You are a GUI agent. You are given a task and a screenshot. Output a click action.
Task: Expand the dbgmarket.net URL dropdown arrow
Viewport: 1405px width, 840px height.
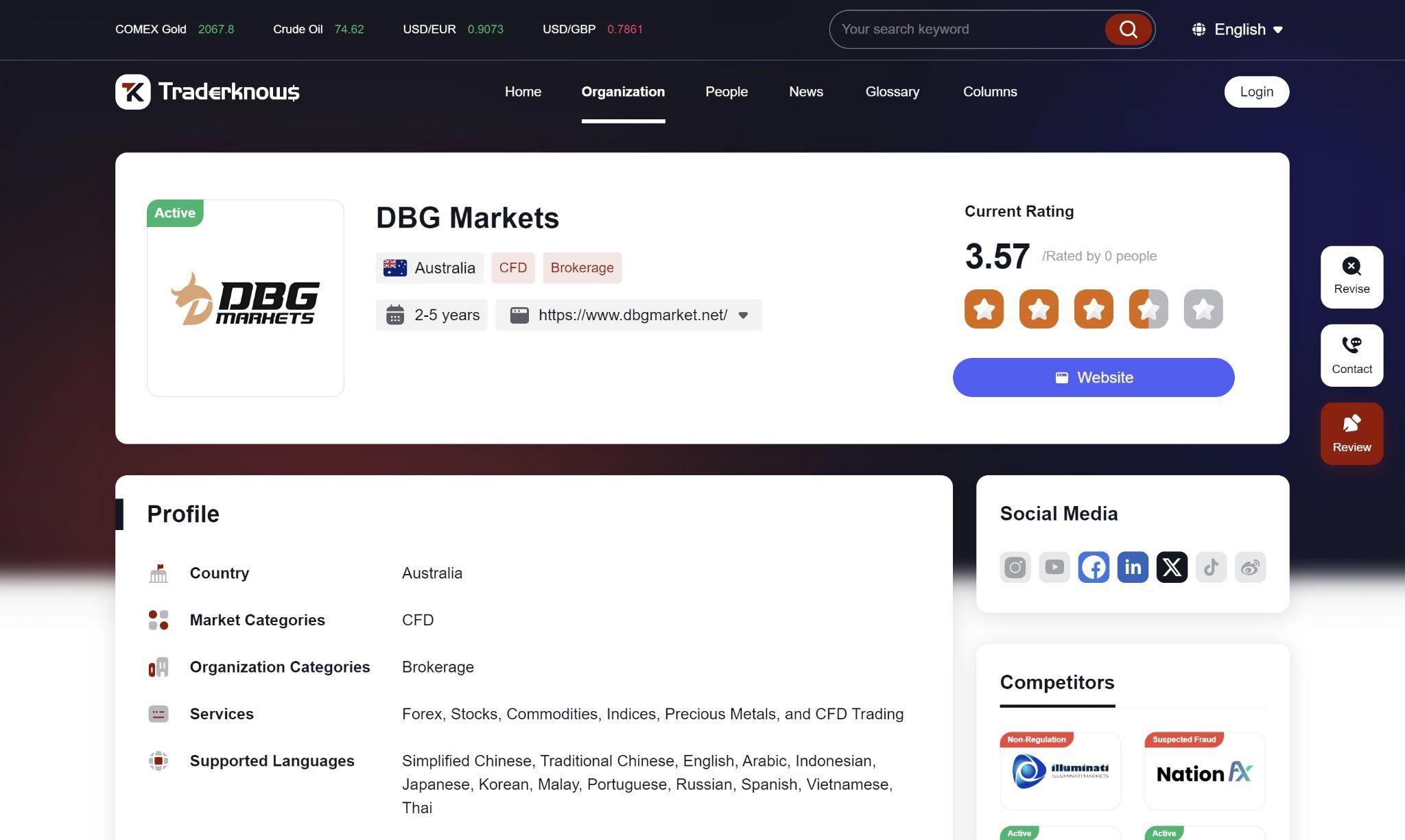coord(743,315)
